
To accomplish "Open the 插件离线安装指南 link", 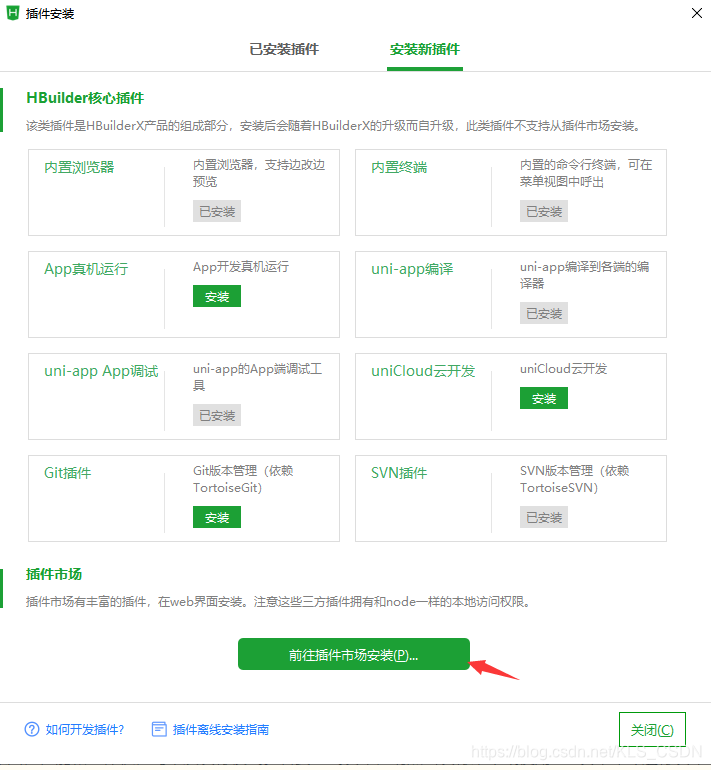I will 221,730.
